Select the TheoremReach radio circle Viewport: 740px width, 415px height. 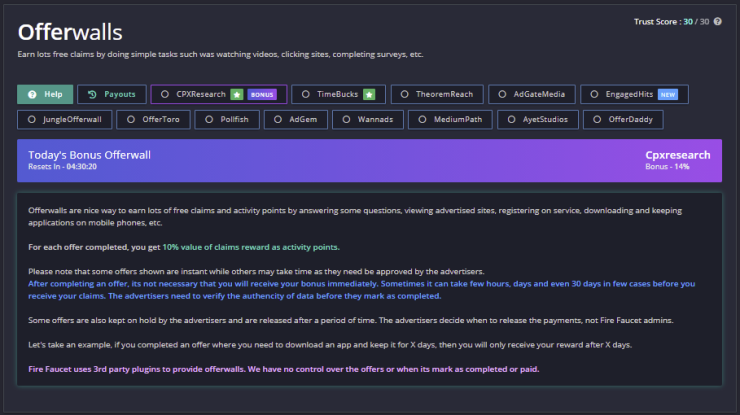click(404, 94)
